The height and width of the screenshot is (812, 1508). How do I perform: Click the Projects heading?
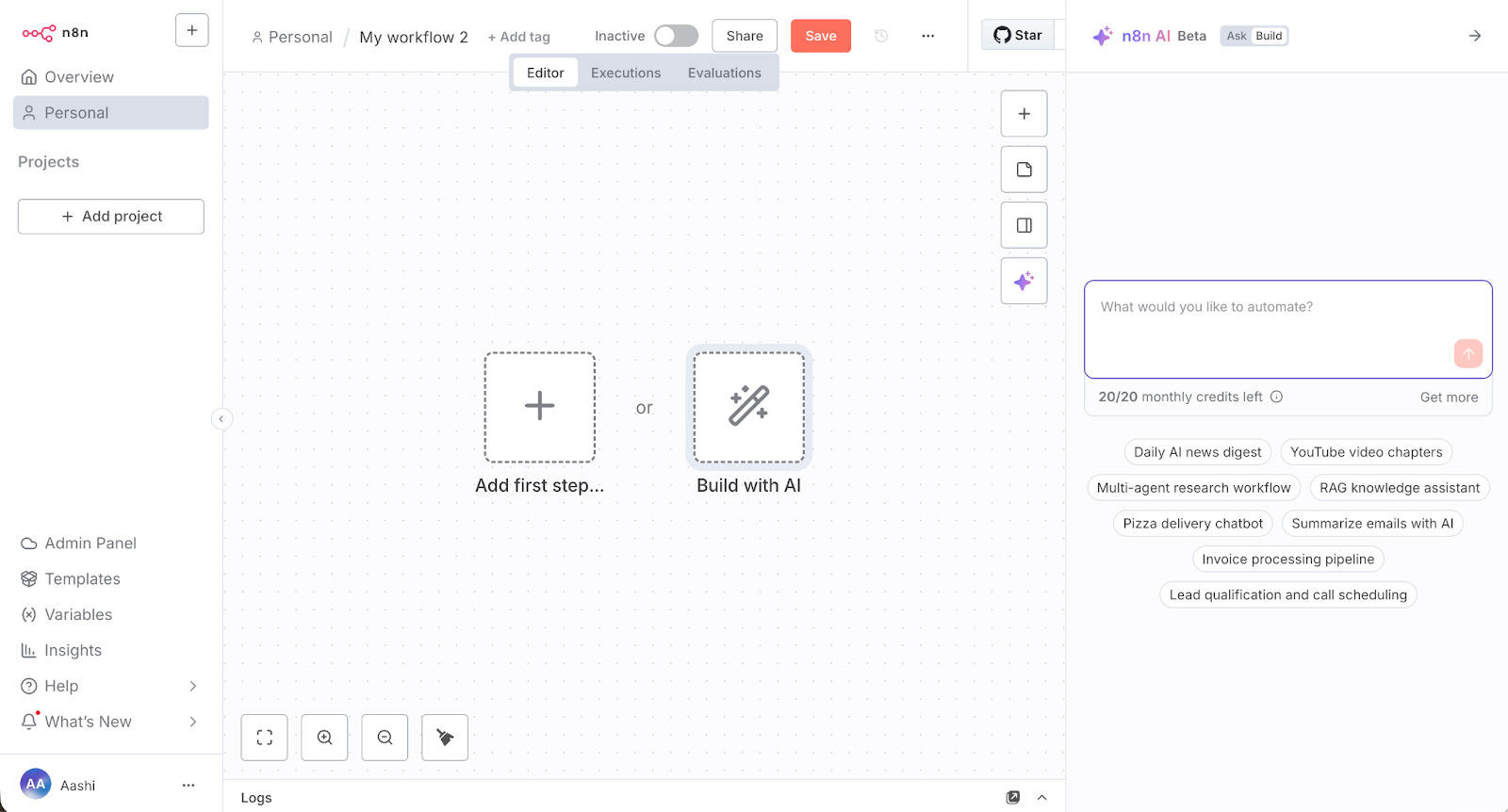(x=49, y=162)
